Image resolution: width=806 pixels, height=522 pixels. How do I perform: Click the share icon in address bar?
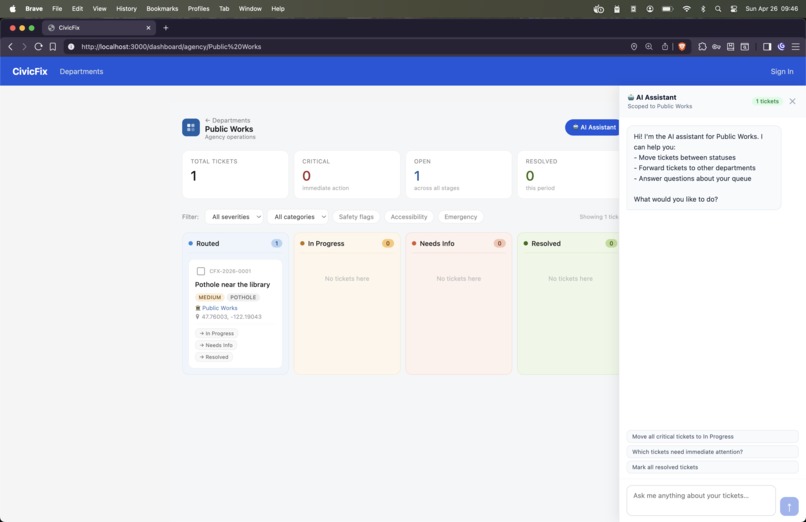(665, 47)
